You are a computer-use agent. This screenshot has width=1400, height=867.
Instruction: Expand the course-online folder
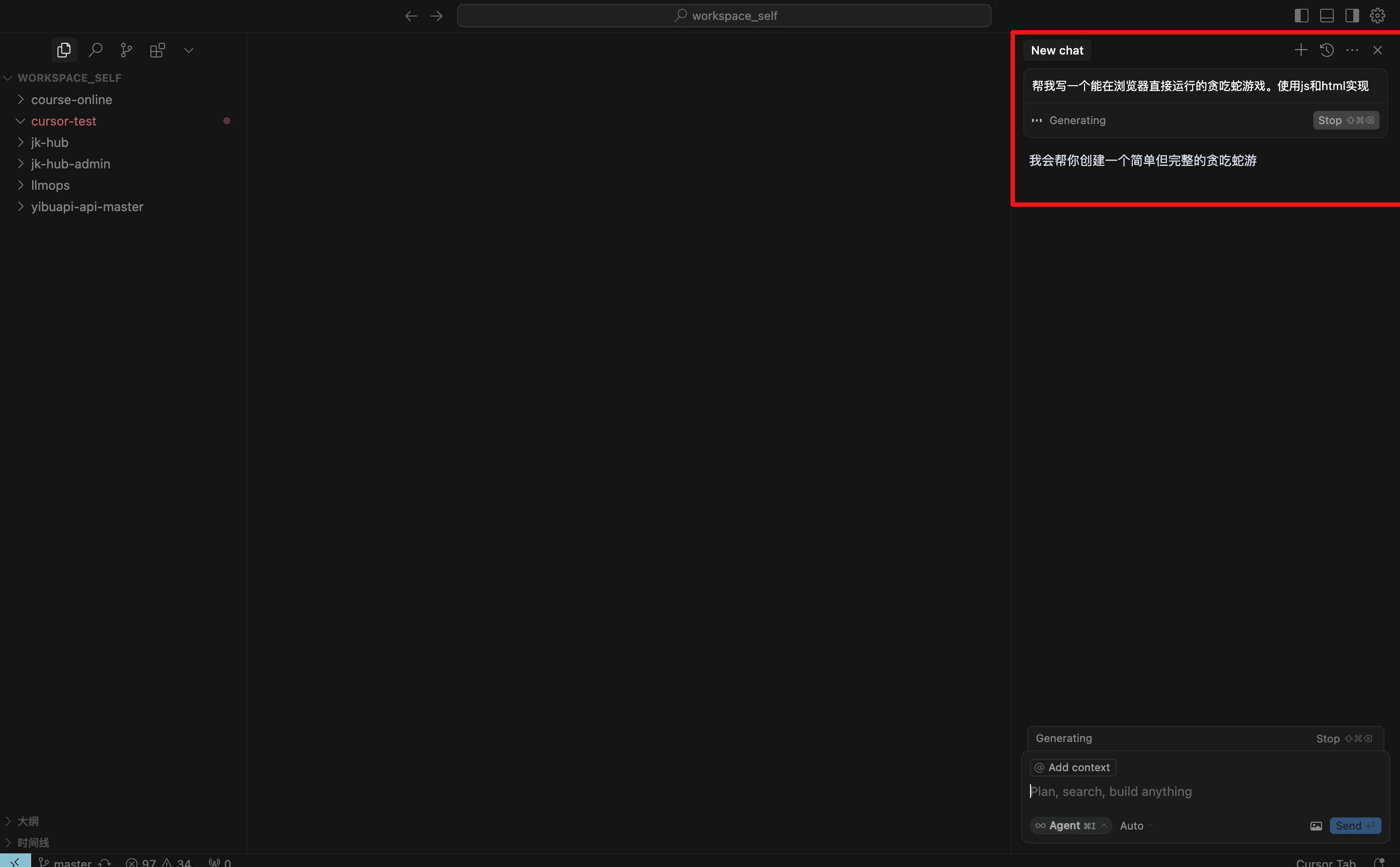point(71,100)
